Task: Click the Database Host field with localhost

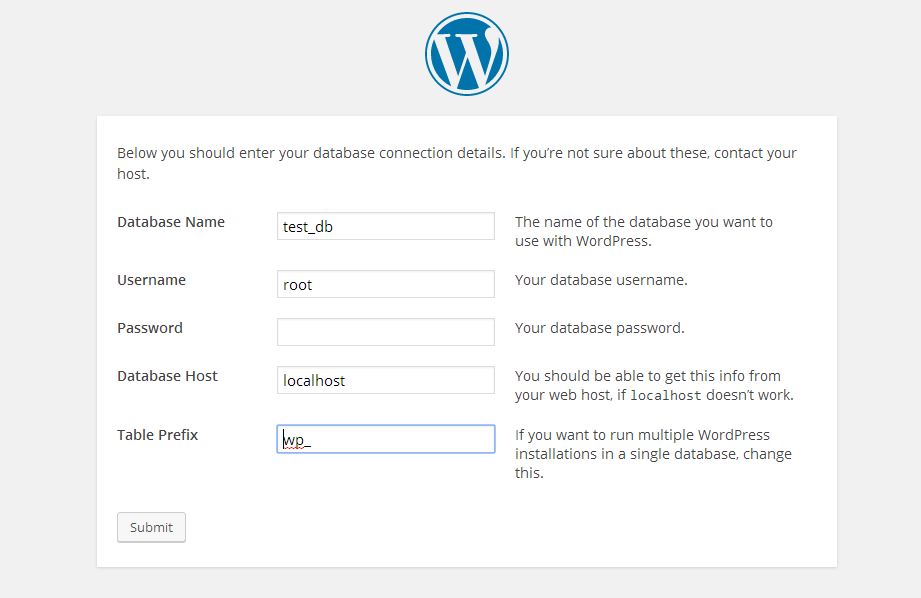Action: 385,380
